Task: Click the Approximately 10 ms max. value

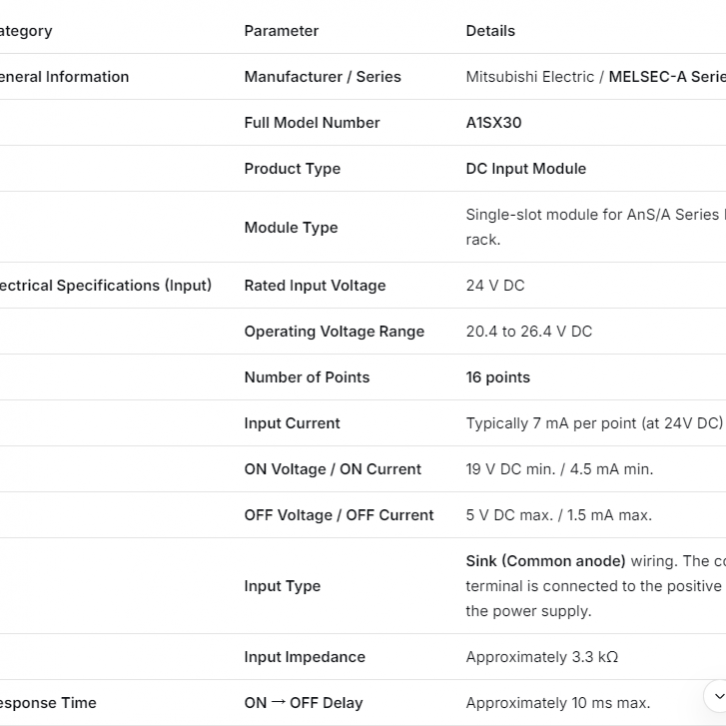Action: point(558,703)
